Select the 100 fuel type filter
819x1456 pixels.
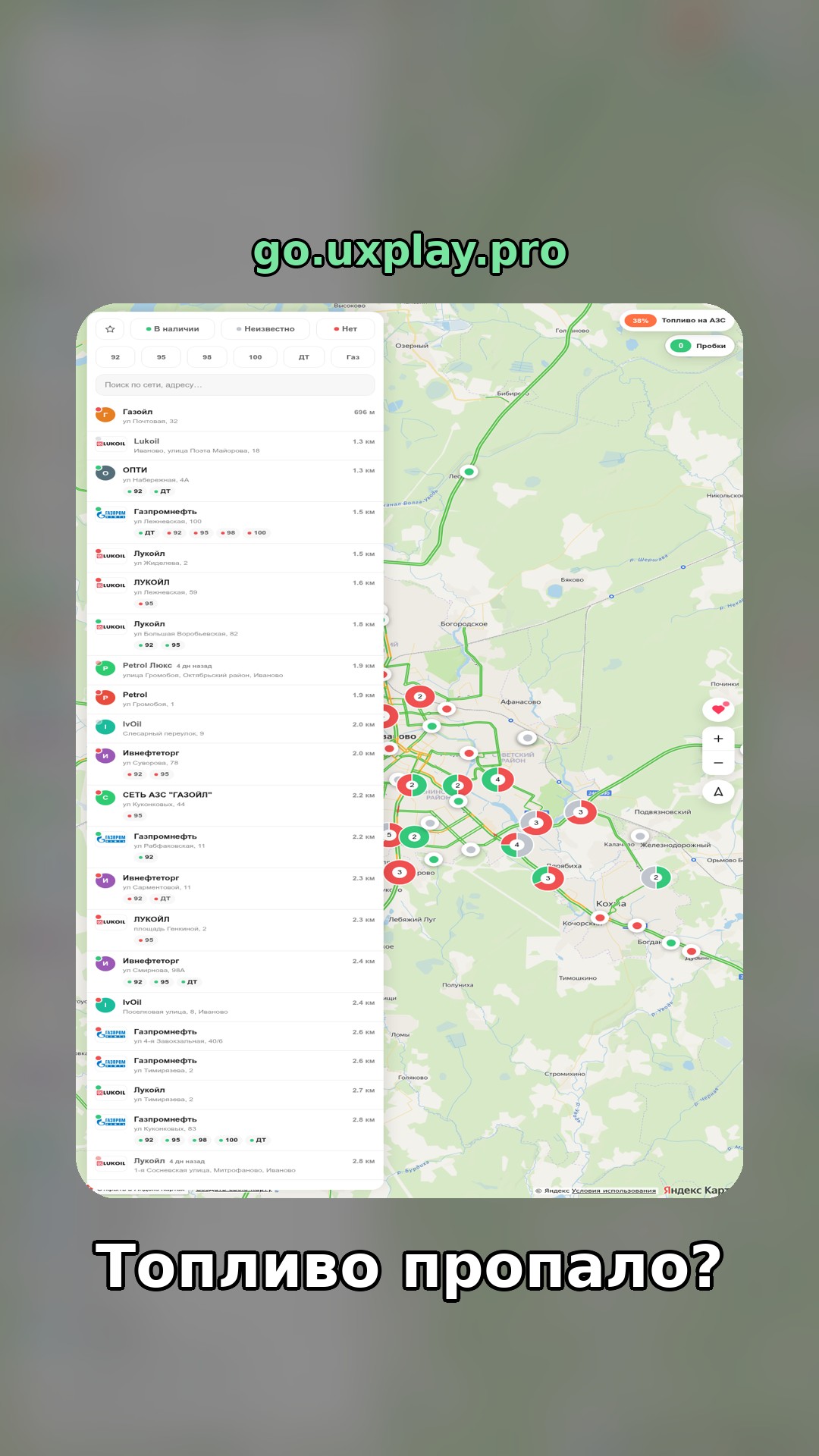255,357
